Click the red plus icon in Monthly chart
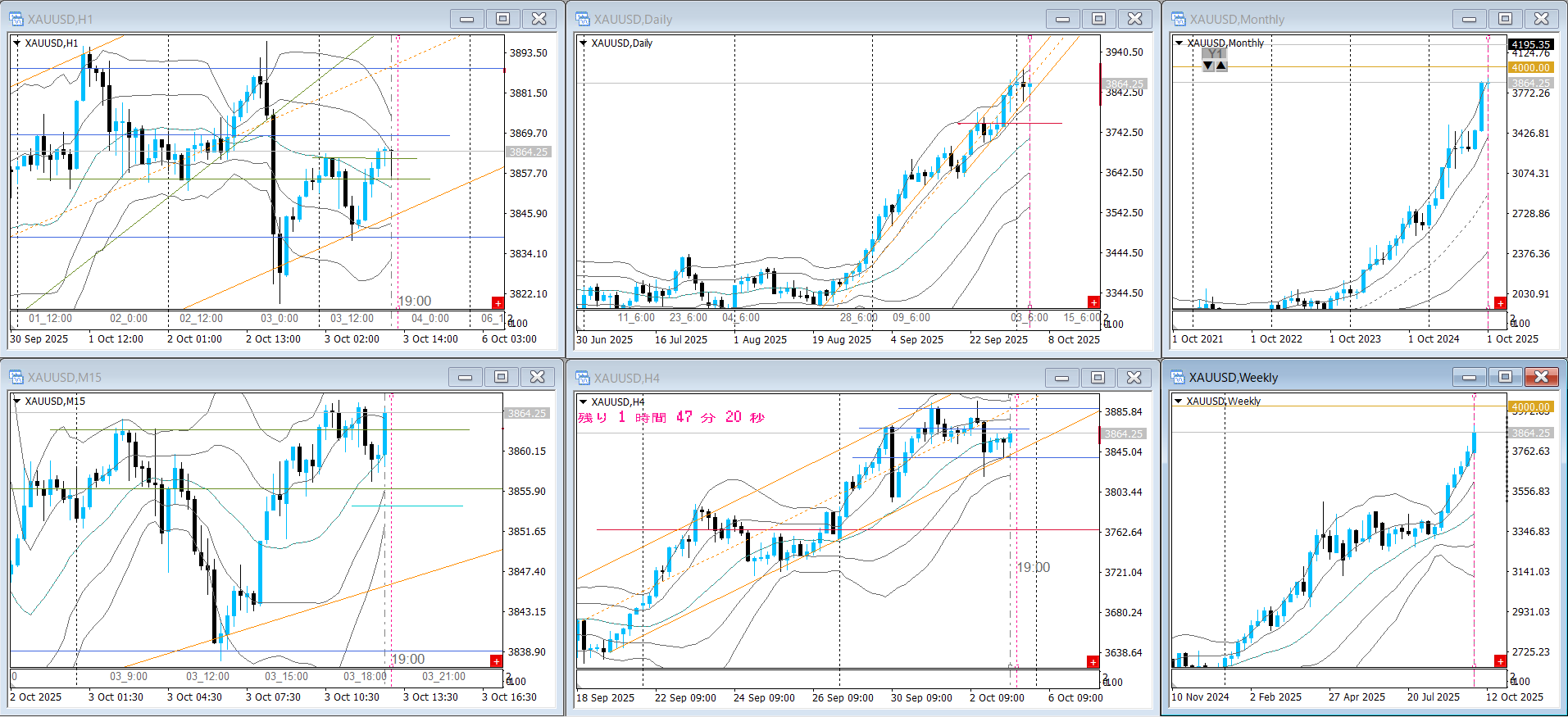This screenshot has width=1568, height=717. [1500, 303]
